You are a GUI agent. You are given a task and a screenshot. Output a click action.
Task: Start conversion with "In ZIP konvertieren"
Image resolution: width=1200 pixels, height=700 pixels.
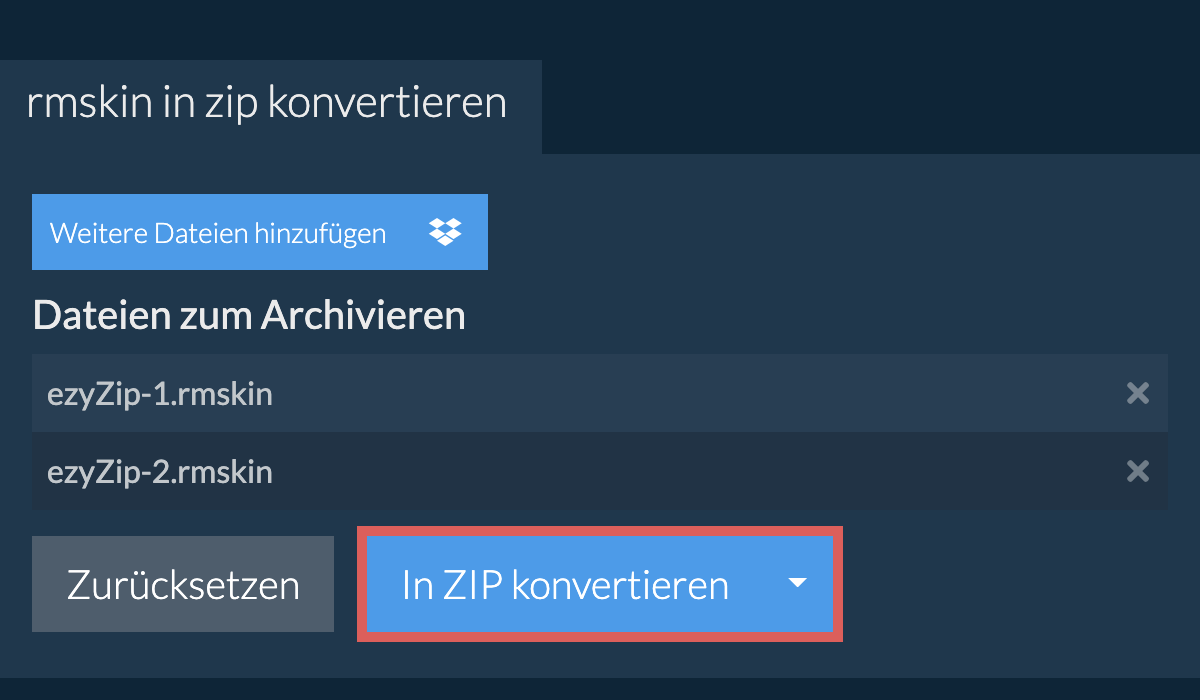tap(565, 585)
